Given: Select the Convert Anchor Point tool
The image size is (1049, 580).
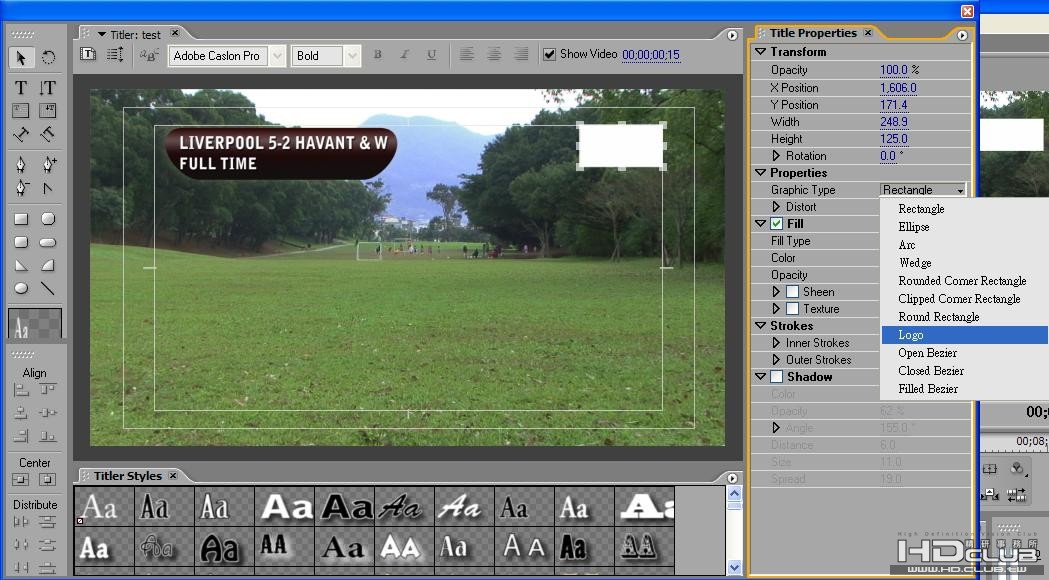Looking at the screenshot, I should tap(47, 188).
